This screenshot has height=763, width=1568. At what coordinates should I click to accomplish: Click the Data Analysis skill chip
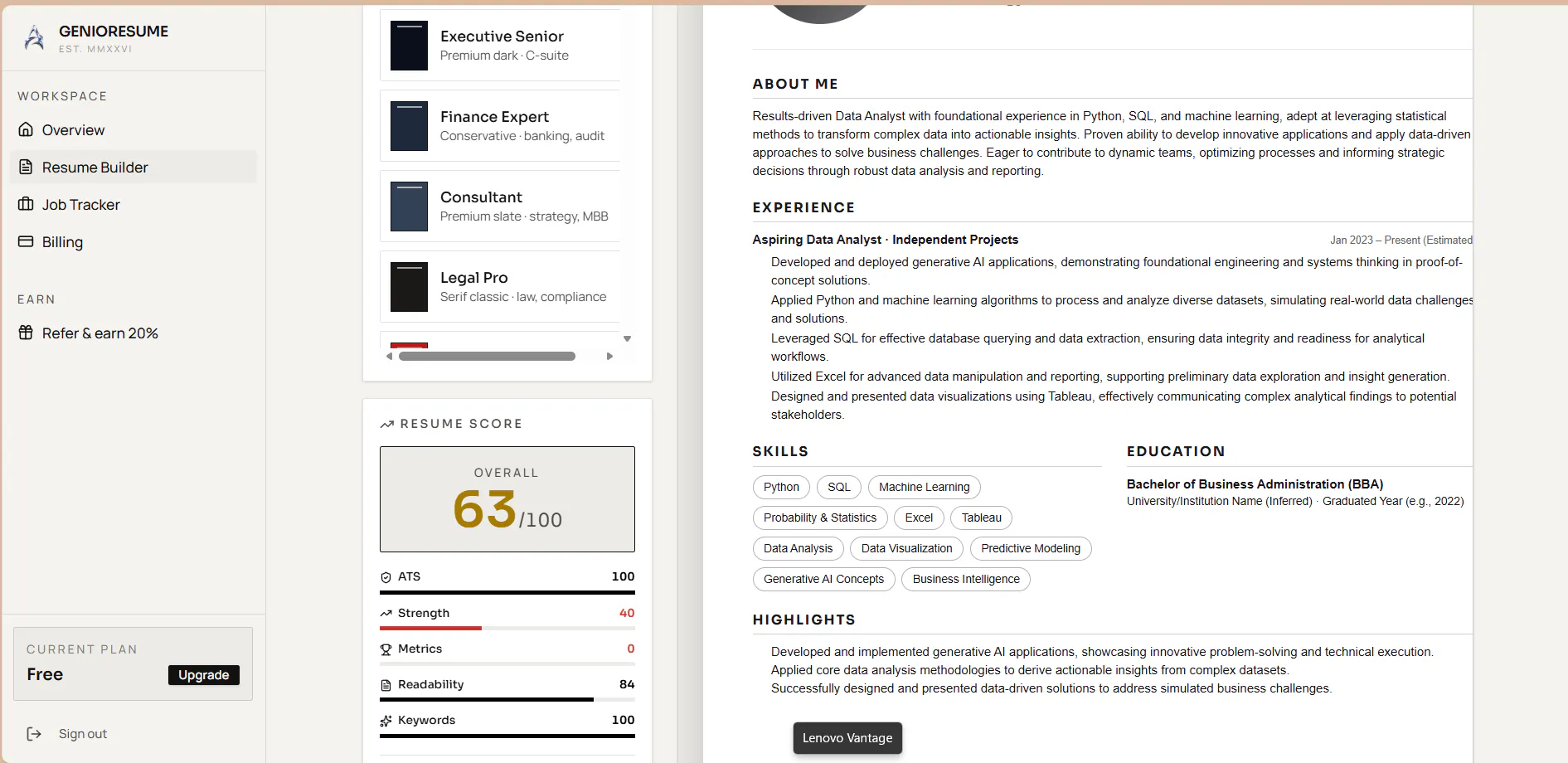point(799,549)
